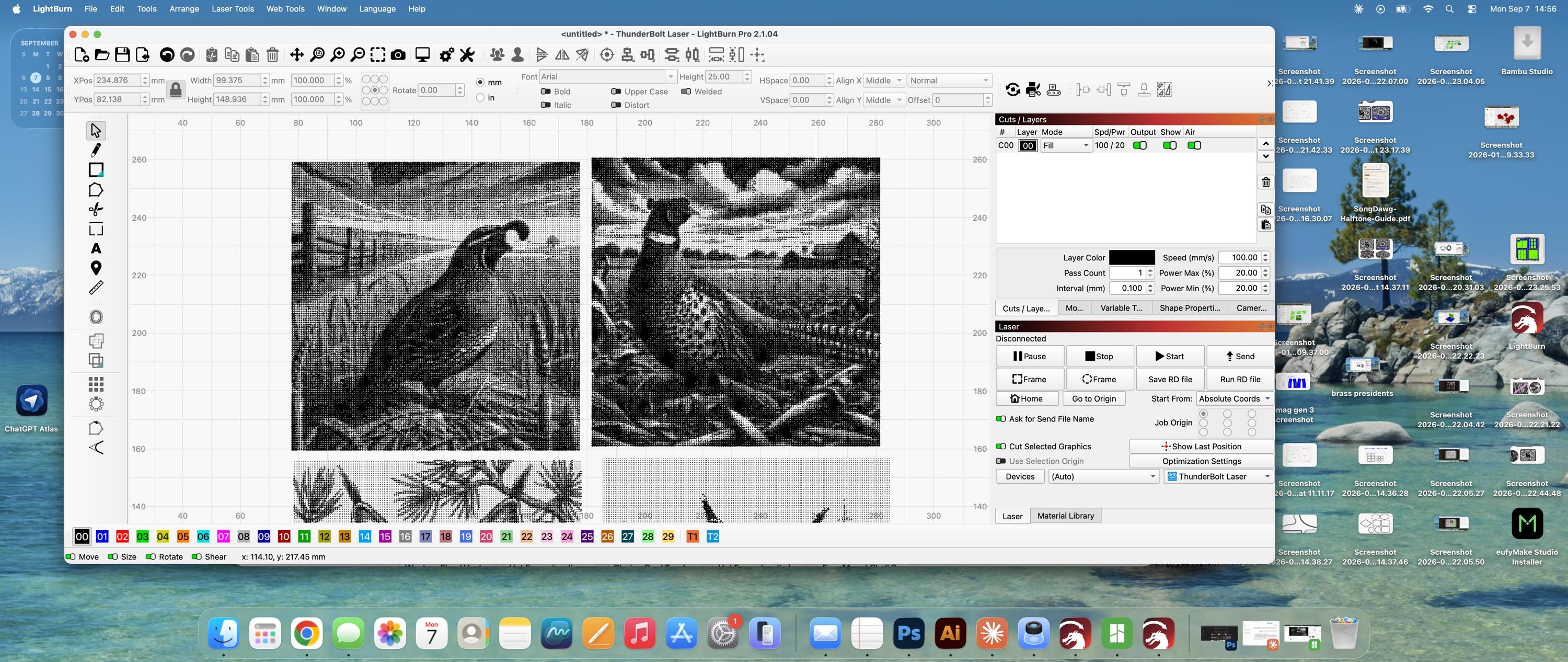Open the layer Mode Fill dropdown
The image size is (1568, 662).
click(x=1065, y=145)
